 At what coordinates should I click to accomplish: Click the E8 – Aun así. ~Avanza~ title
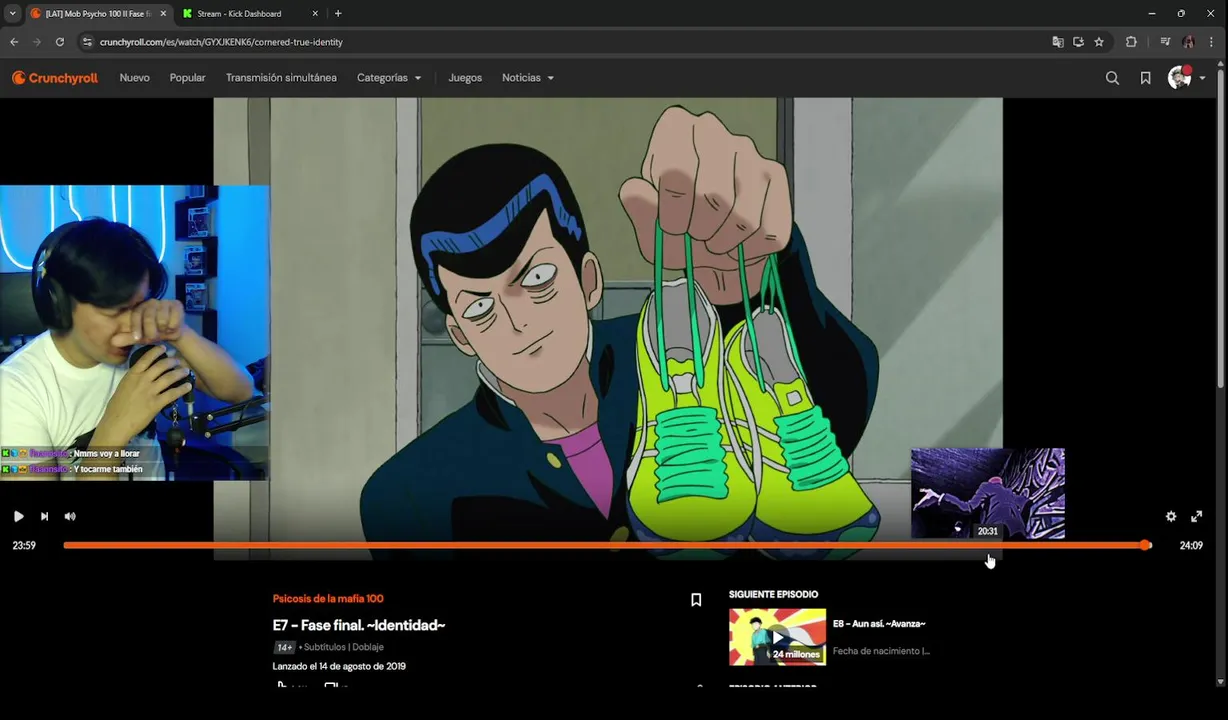click(879, 624)
